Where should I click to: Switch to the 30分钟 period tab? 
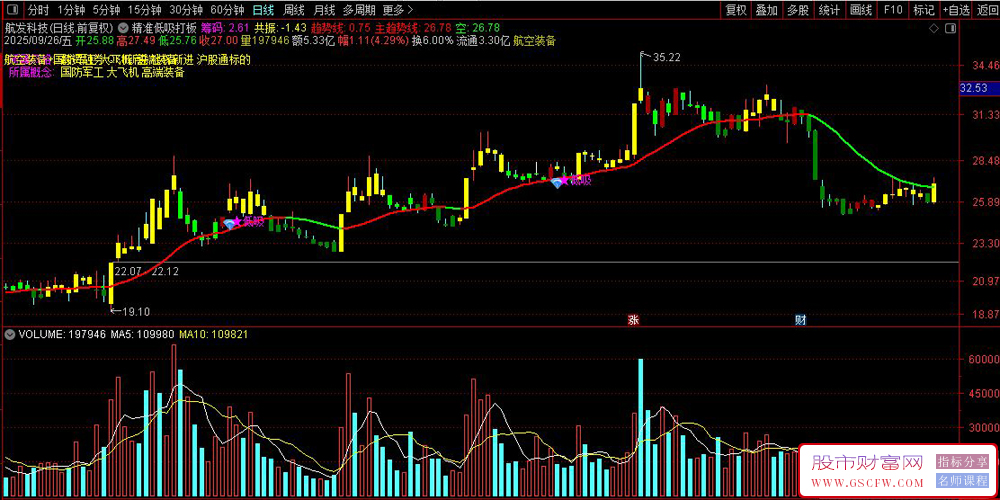186,10
